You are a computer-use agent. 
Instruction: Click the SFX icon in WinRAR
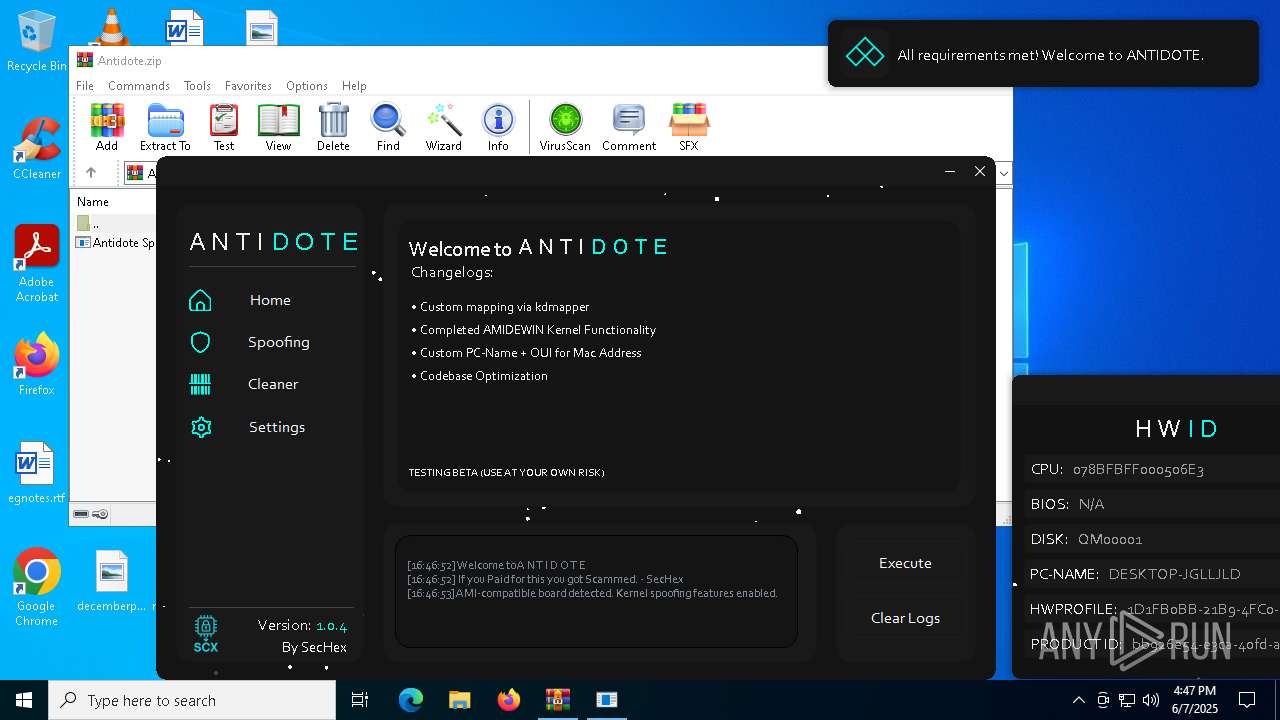pyautogui.click(x=689, y=127)
